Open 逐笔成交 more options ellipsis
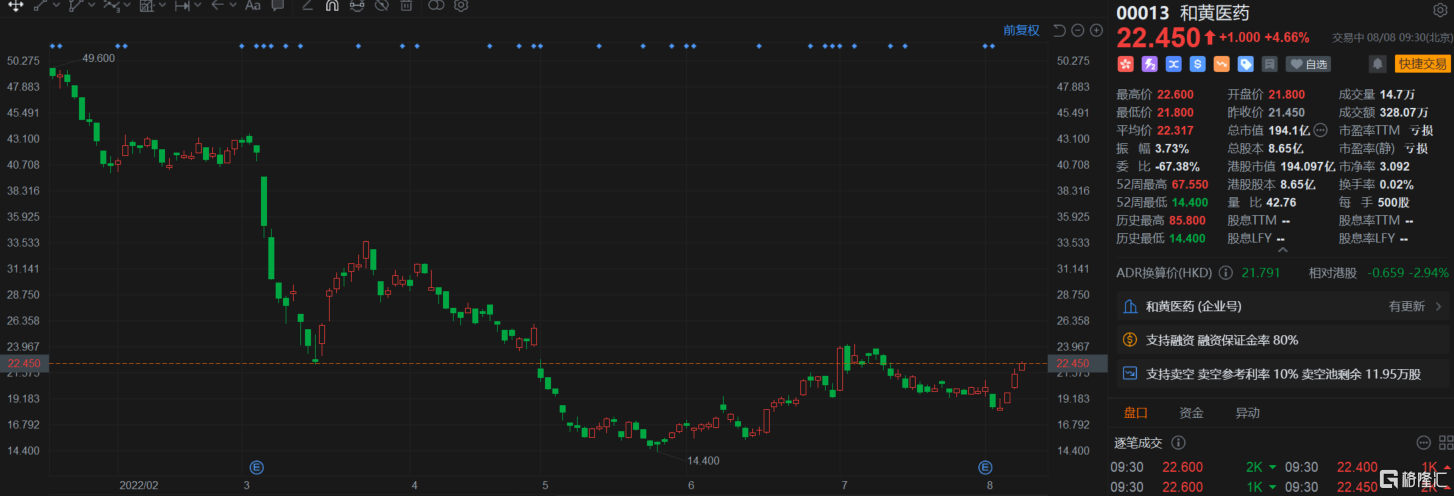Viewport: 1454px width, 496px height. pyautogui.click(x=1422, y=442)
